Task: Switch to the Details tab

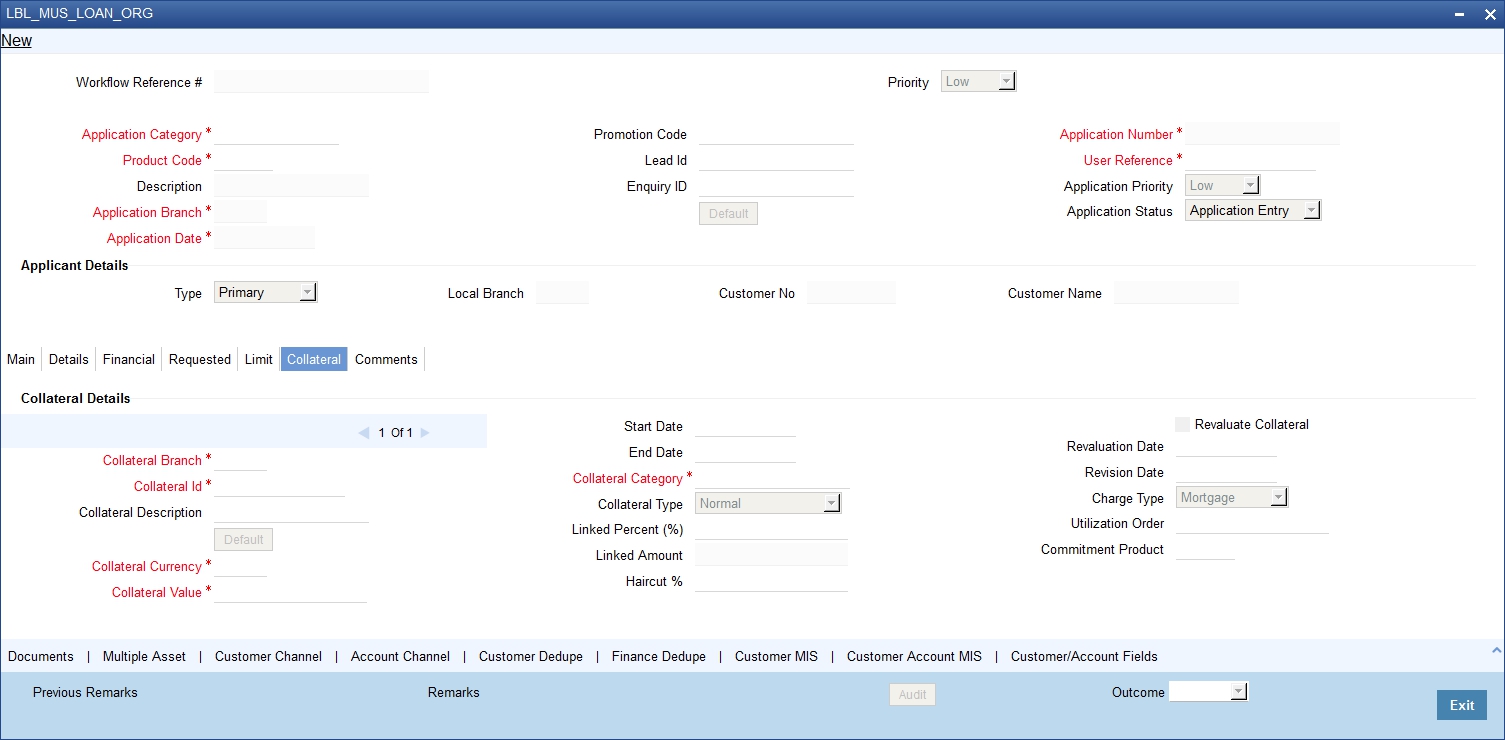Action: tap(69, 359)
